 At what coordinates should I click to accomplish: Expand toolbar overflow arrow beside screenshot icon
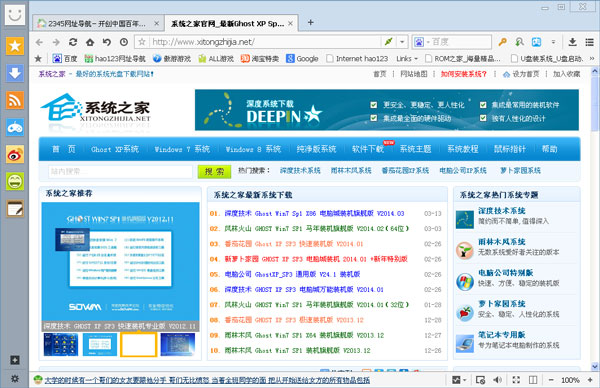(553, 42)
